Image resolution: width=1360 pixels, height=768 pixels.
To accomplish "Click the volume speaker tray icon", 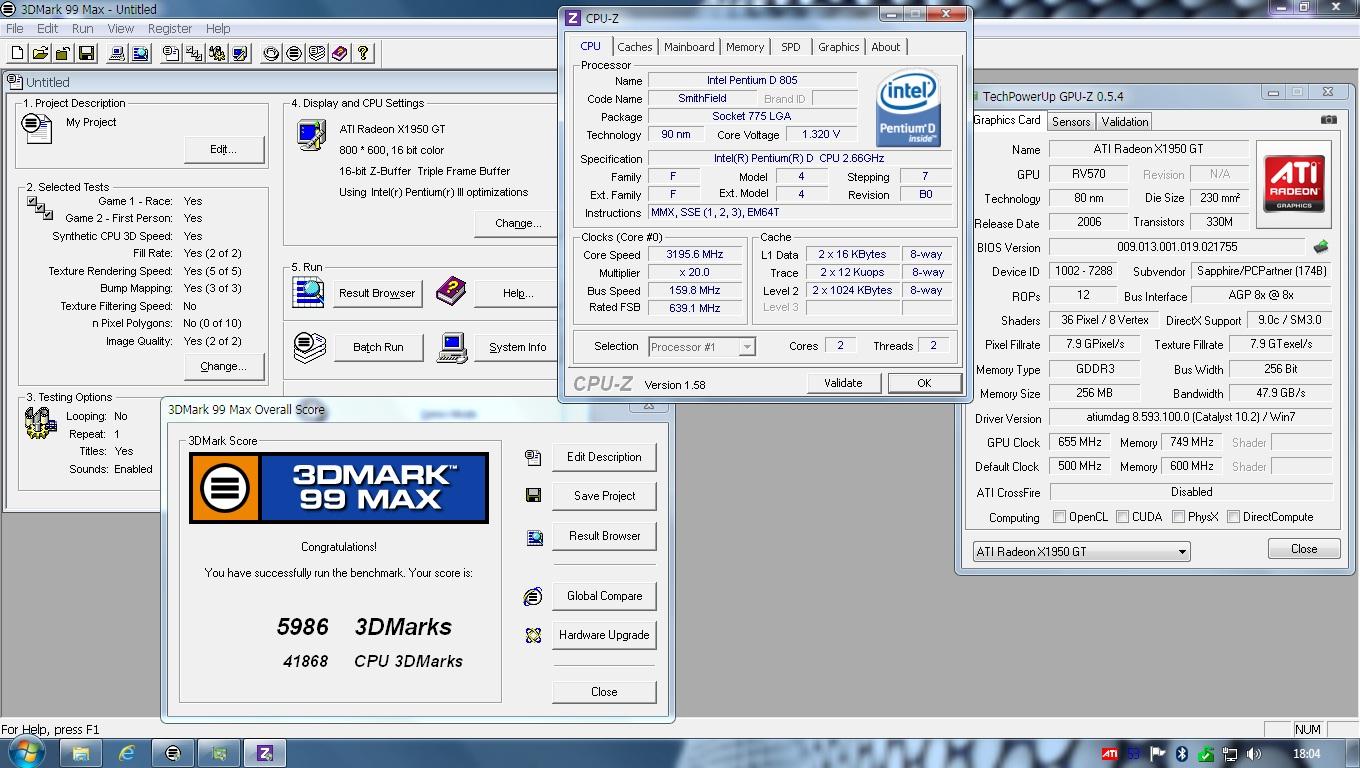I will pos(1254,754).
